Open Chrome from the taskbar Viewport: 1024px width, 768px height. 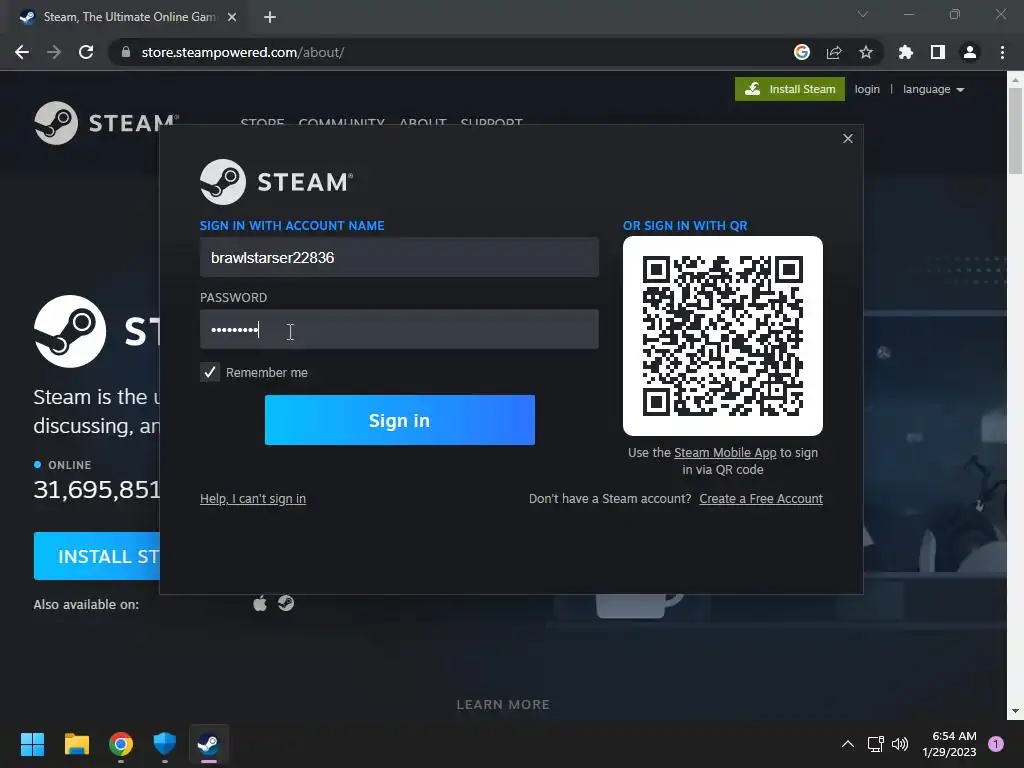121,744
